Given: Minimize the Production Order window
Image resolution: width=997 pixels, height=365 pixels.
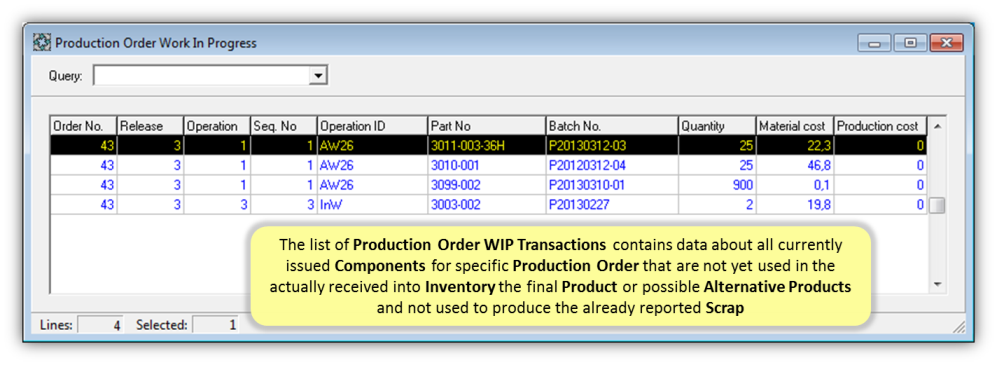Looking at the screenshot, I should point(875,43).
